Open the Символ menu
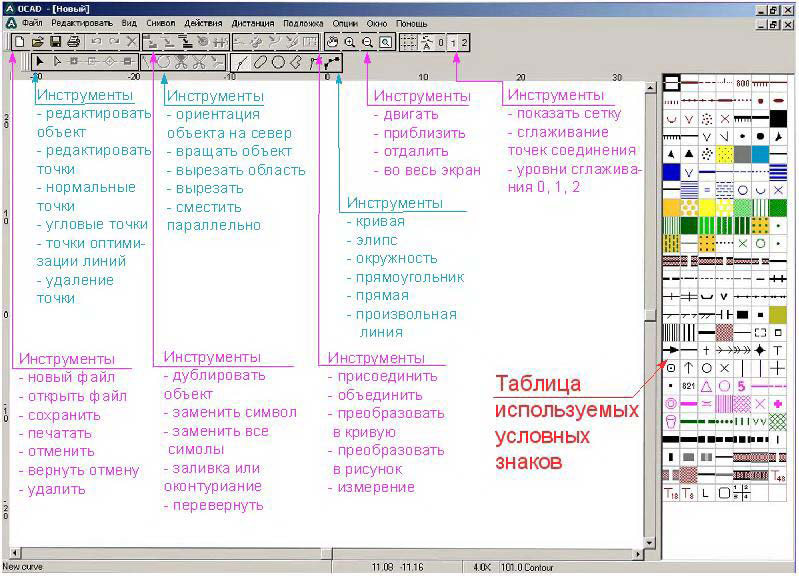Screen dimensions: 799x576 [x=161, y=23]
